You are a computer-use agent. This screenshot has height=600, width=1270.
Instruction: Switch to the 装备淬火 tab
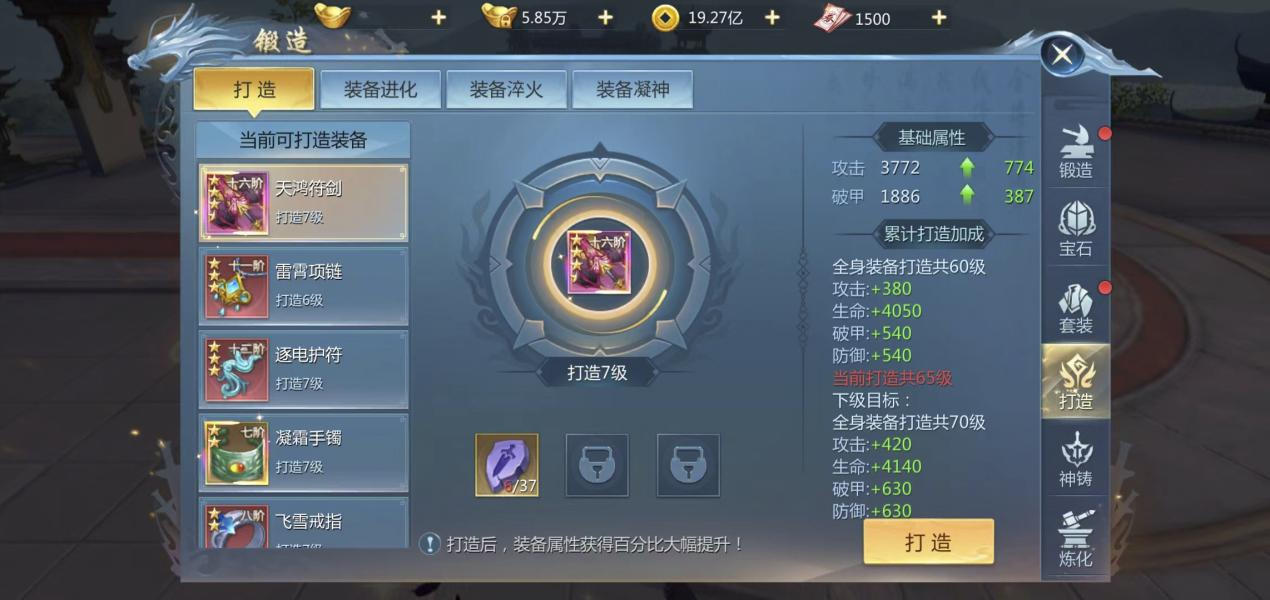coord(506,89)
